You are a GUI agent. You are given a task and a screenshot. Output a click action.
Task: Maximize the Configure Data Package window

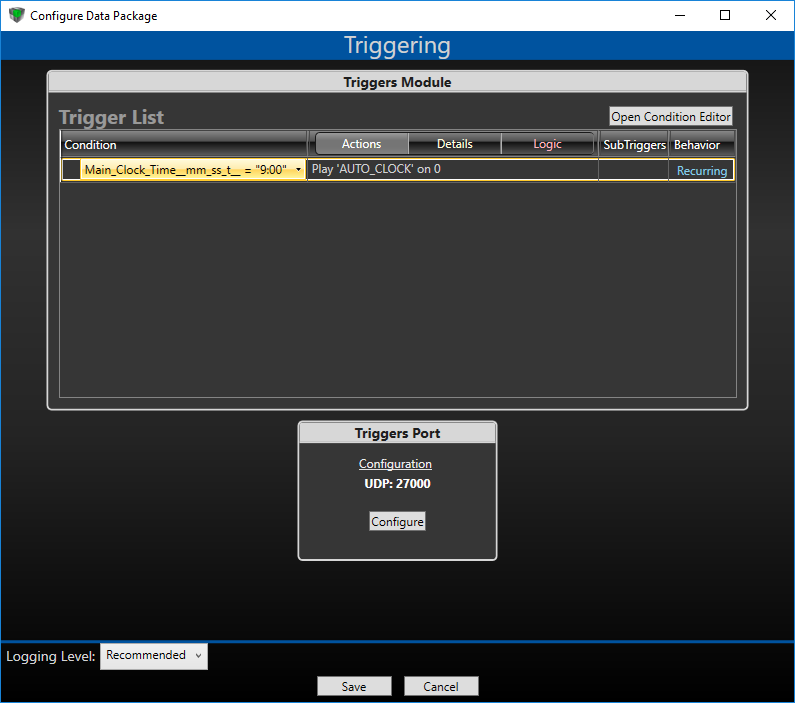click(x=725, y=15)
